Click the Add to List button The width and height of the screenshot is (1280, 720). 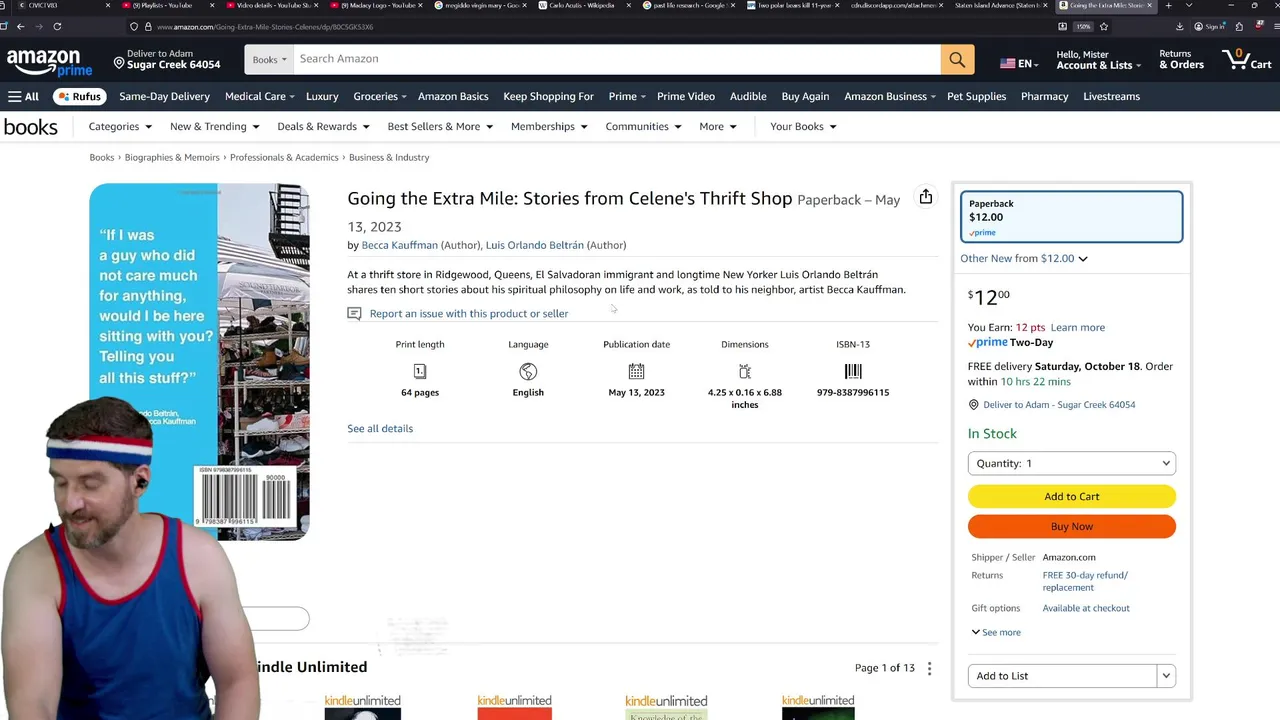(x=1062, y=676)
